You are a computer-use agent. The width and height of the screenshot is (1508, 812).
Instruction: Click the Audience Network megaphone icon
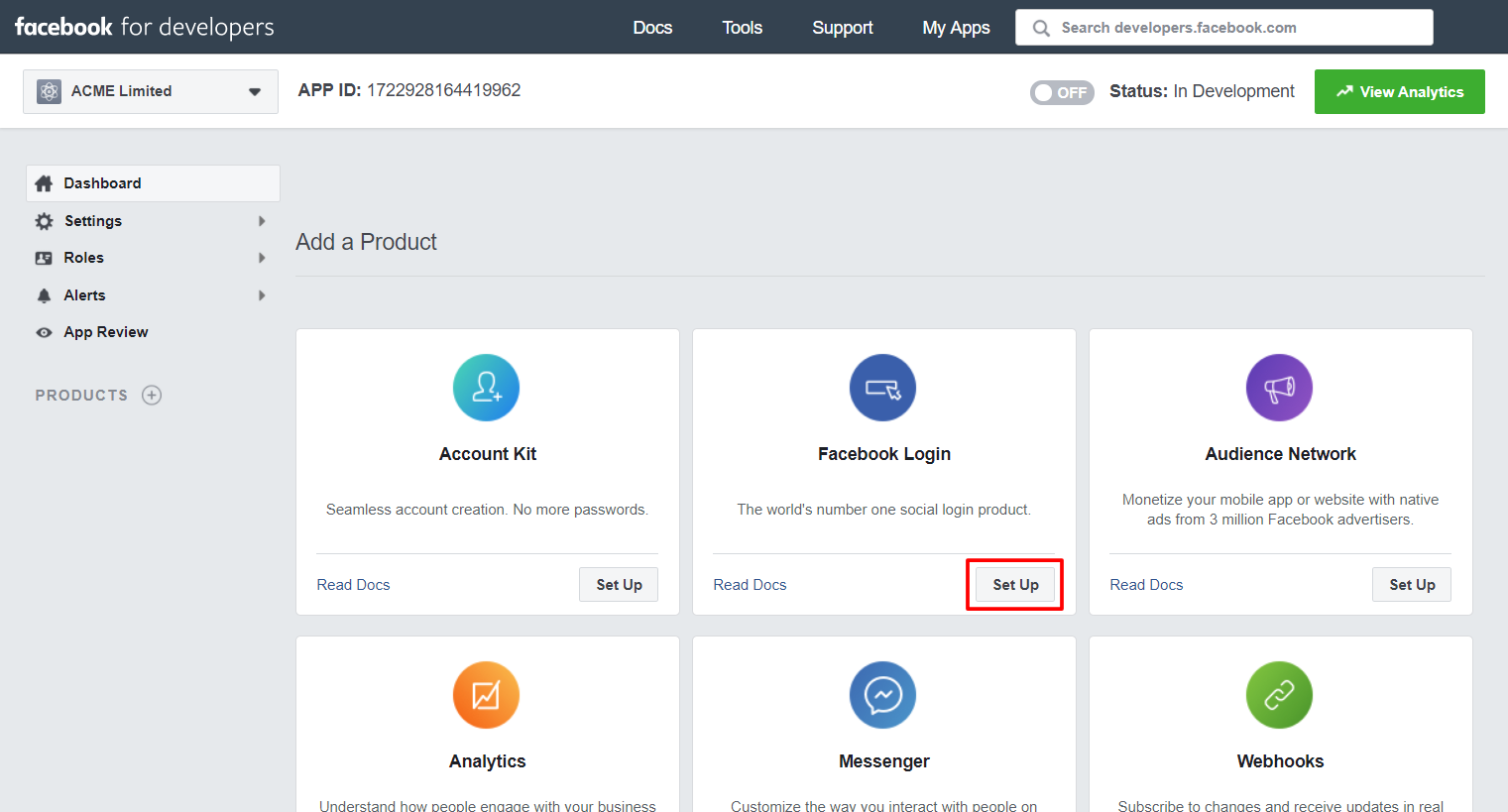point(1279,388)
